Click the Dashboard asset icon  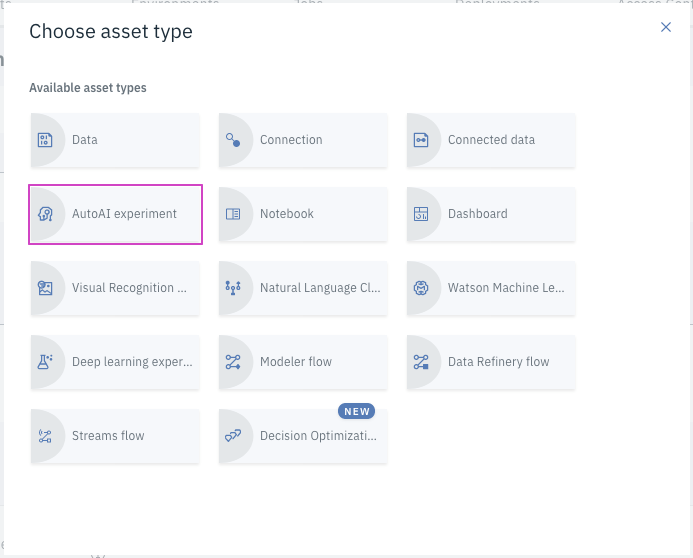point(421,214)
